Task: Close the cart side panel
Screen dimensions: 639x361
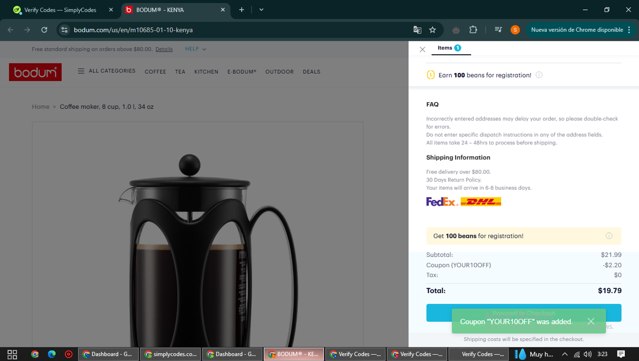Action: click(x=422, y=49)
